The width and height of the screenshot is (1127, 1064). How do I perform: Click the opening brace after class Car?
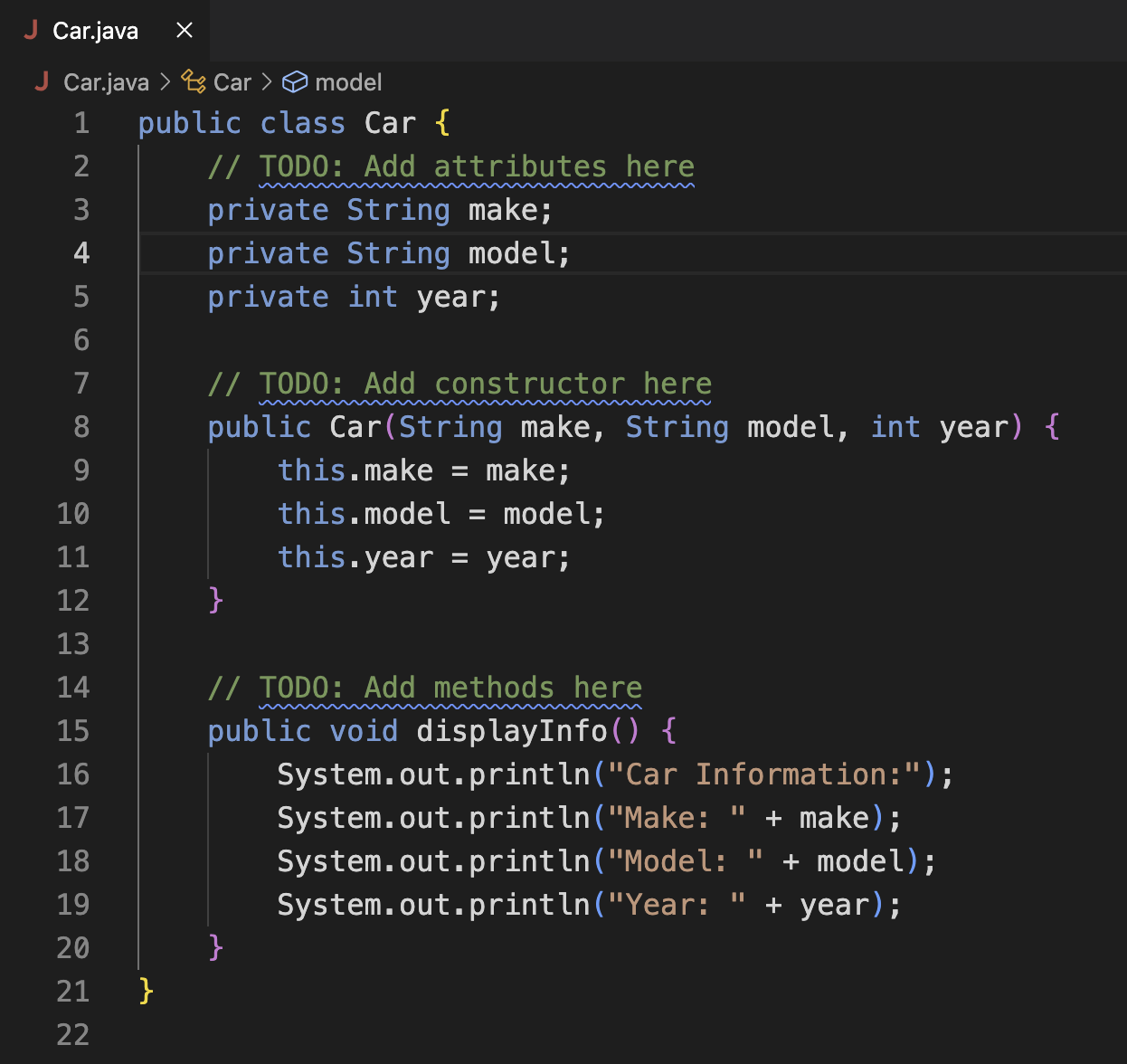[x=442, y=122]
